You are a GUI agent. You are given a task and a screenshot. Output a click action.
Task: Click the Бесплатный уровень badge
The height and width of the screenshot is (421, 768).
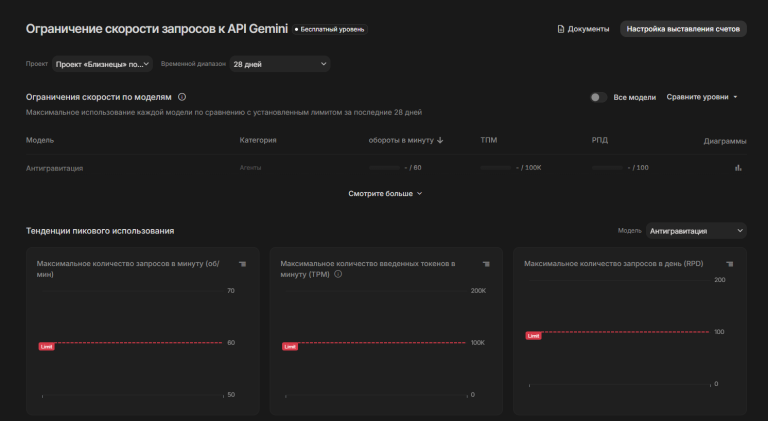(x=330, y=29)
